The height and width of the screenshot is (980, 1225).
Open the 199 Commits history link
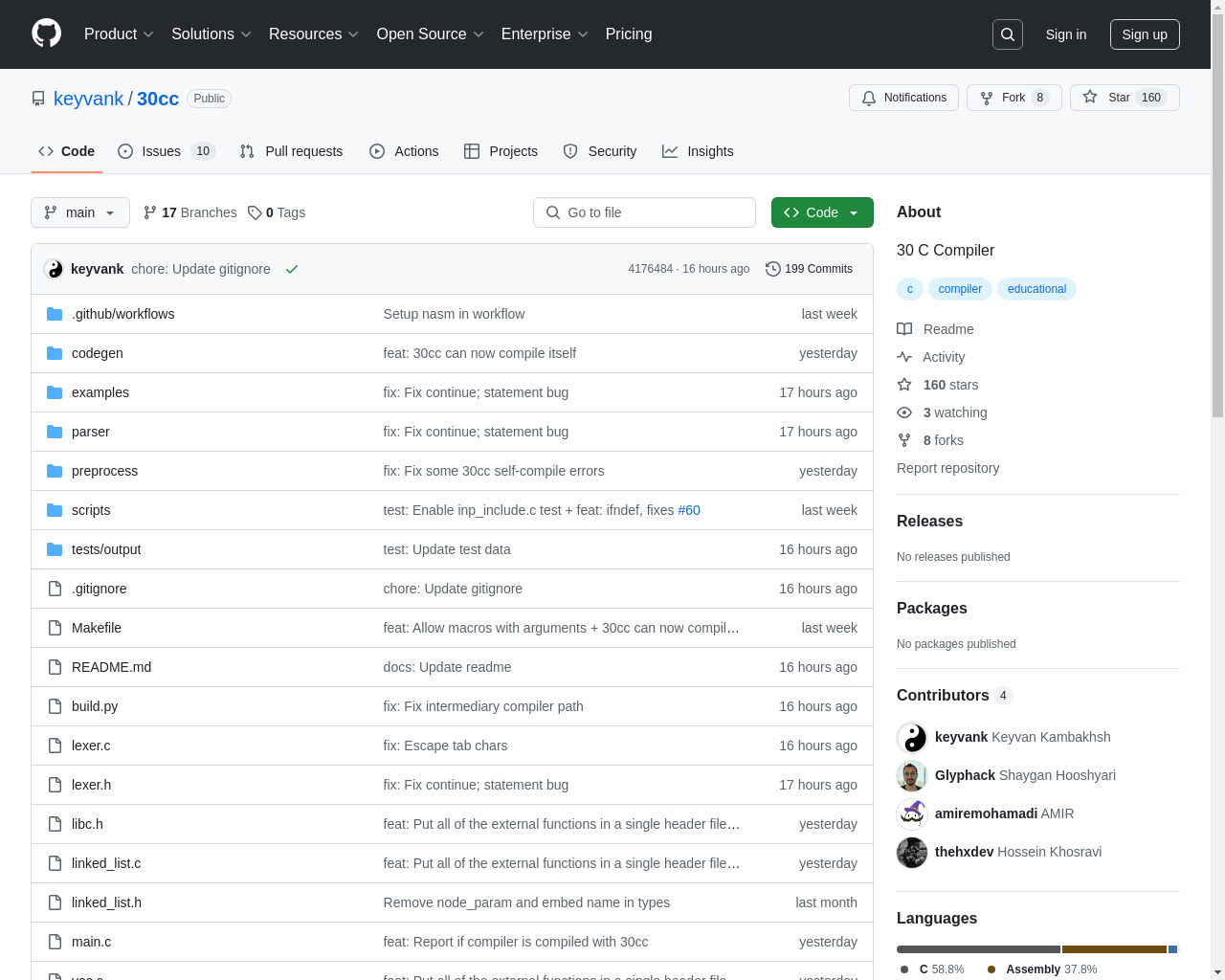click(810, 269)
